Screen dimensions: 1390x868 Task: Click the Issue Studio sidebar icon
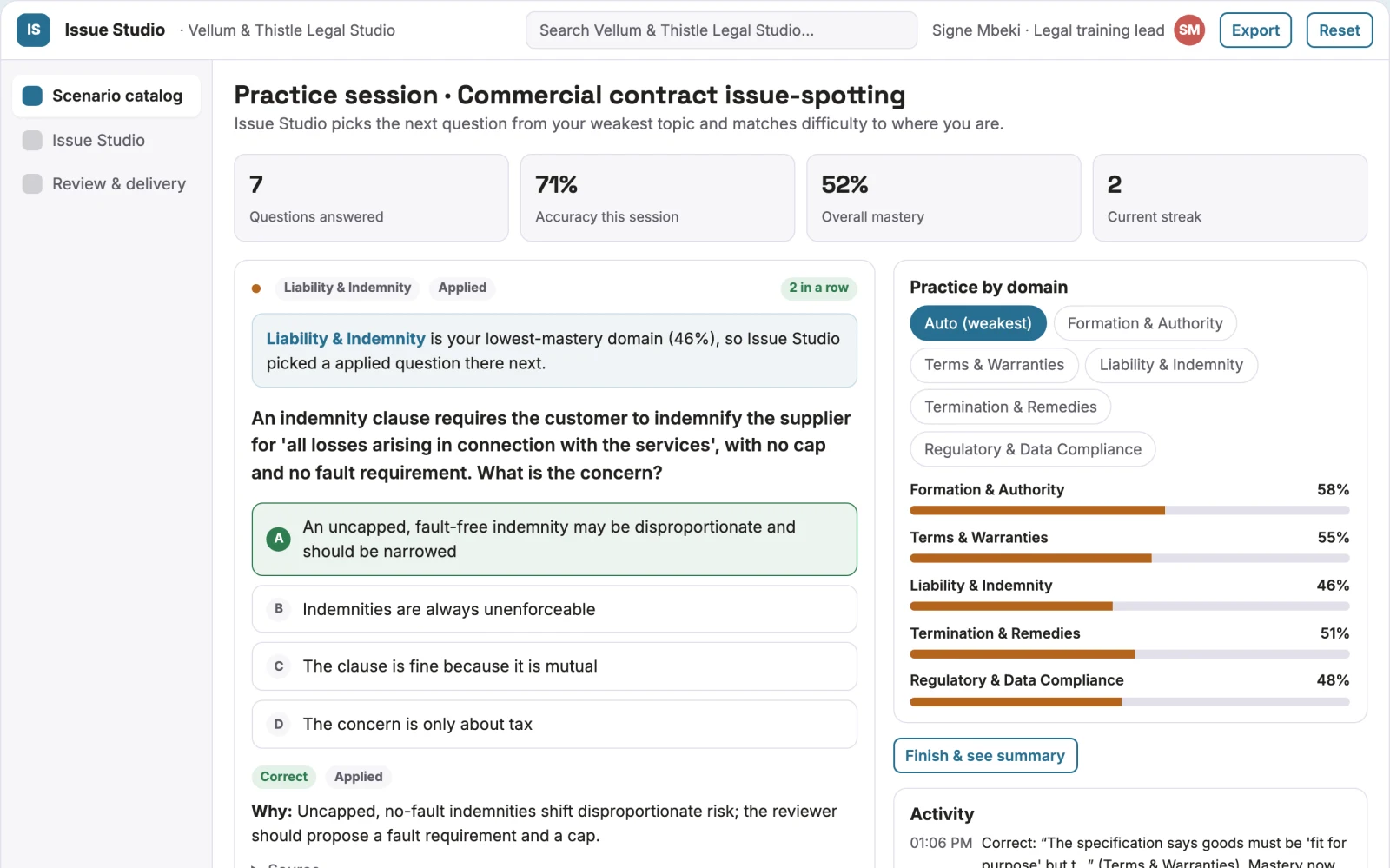pos(32,140)
